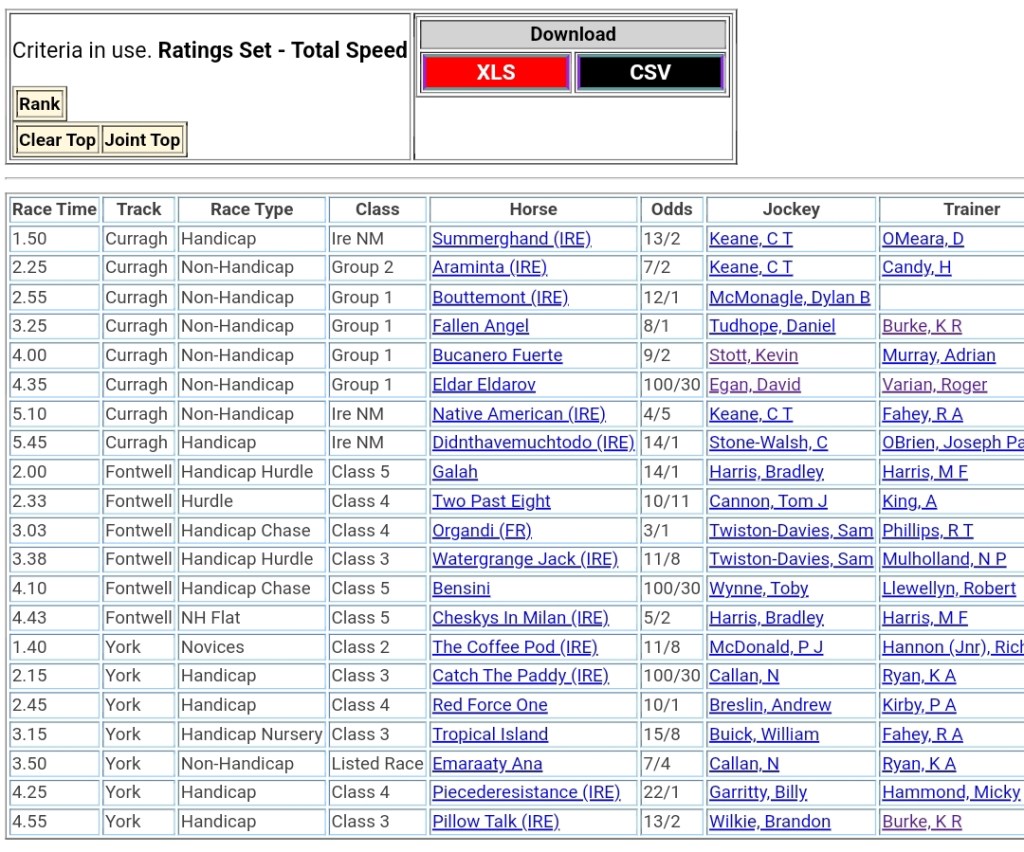The width and height of the screenshot is (1024, 852).
Task: Open trainer link Varian, Roger
Action: (934, 384)
